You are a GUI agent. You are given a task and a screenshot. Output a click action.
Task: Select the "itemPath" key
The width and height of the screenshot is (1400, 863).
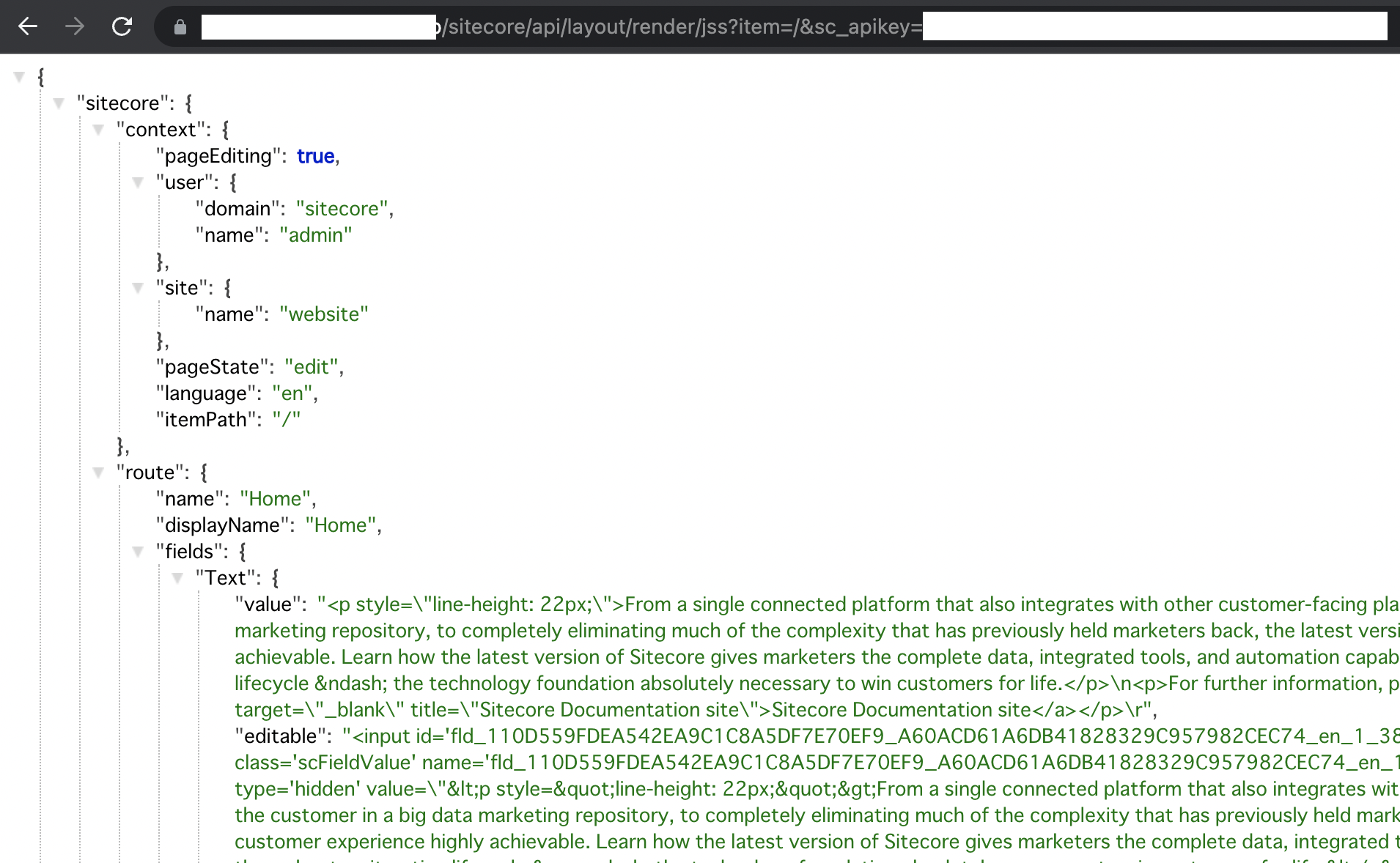pos(205,420)
